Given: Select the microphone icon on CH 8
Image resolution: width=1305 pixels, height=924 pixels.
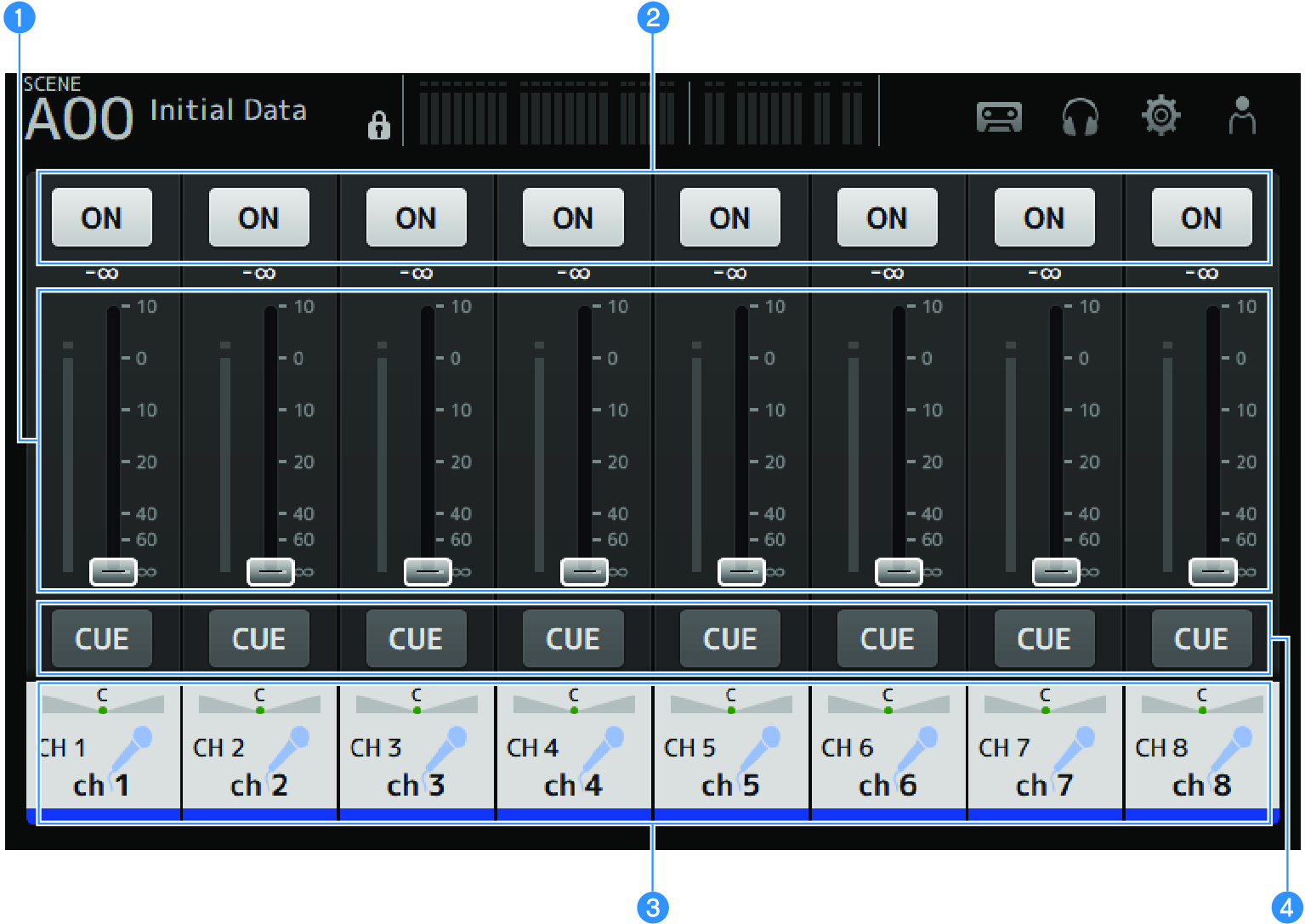Looking at the screenshot, I should click(1229, 751).
